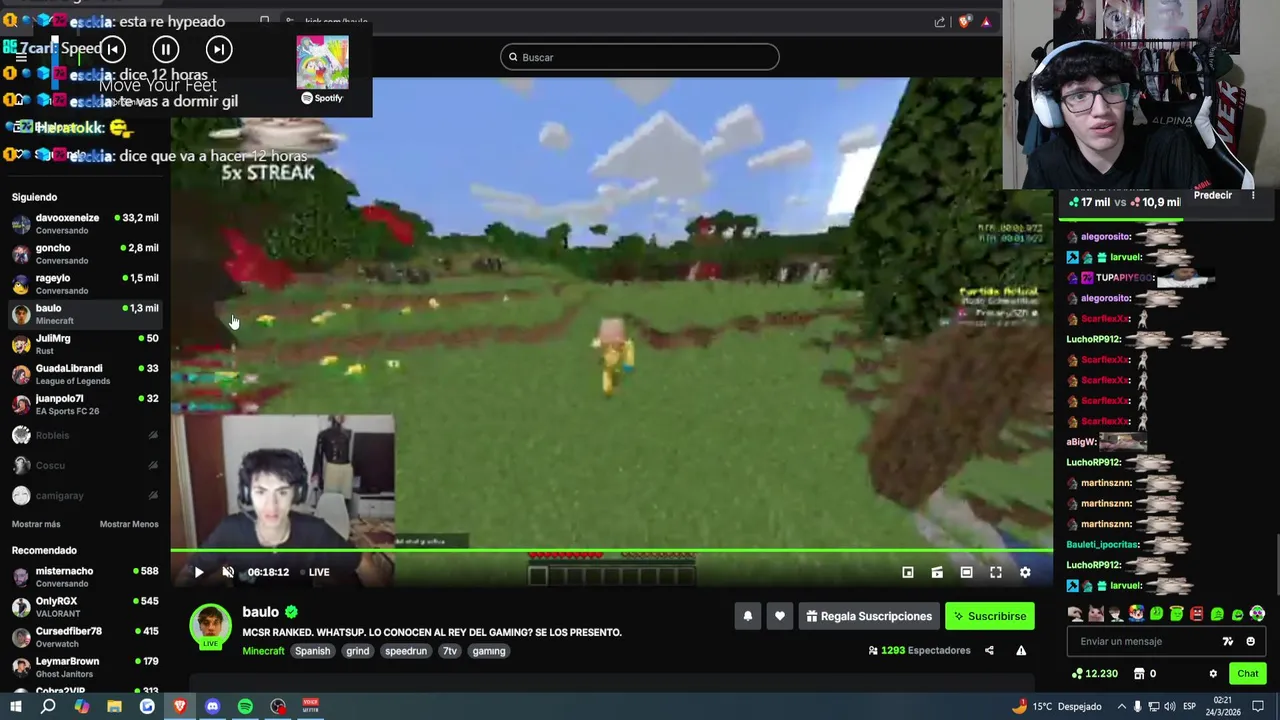The height and width of the screenshot is (720, 1280).
Task: Open the juanpolo7l channel in the sidebar
Action: (x=85, y=404)
